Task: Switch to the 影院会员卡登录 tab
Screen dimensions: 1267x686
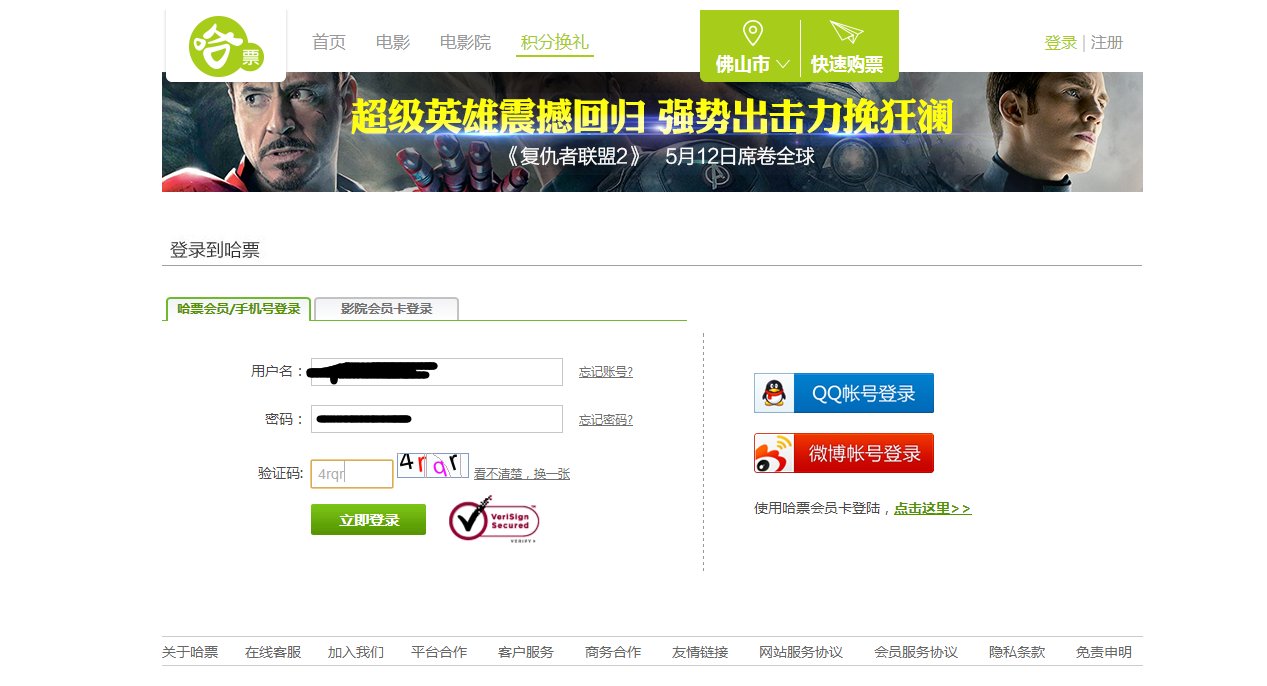Action: tap(385, 309)
